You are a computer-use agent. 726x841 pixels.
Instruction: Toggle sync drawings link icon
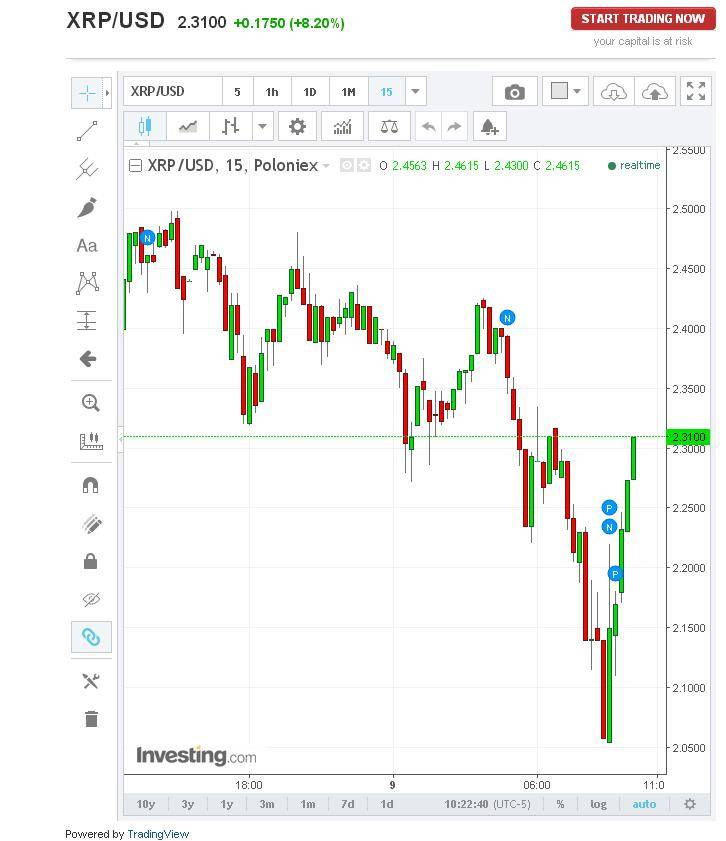pyautogui.click(x=91, y=637)
